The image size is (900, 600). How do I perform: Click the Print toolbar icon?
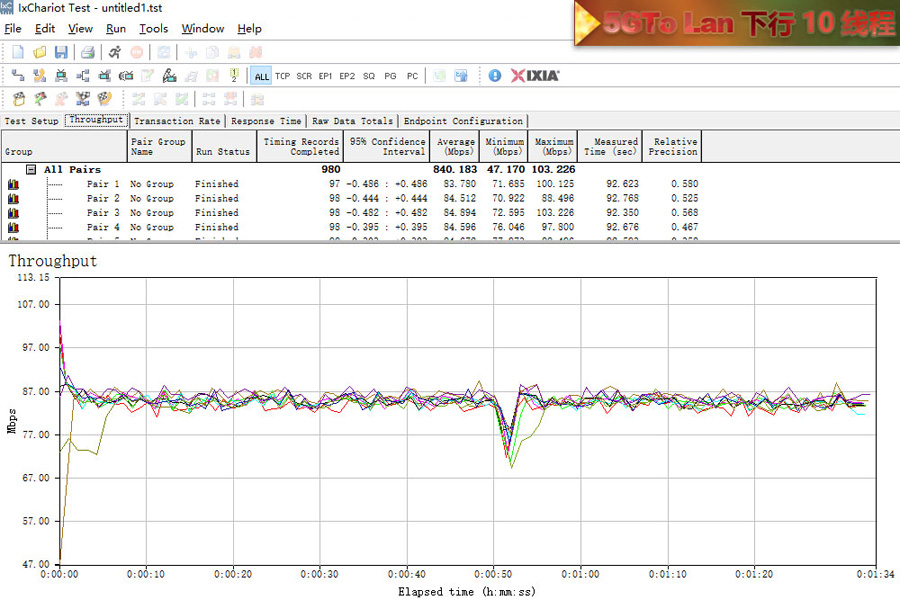click(87, 52)
